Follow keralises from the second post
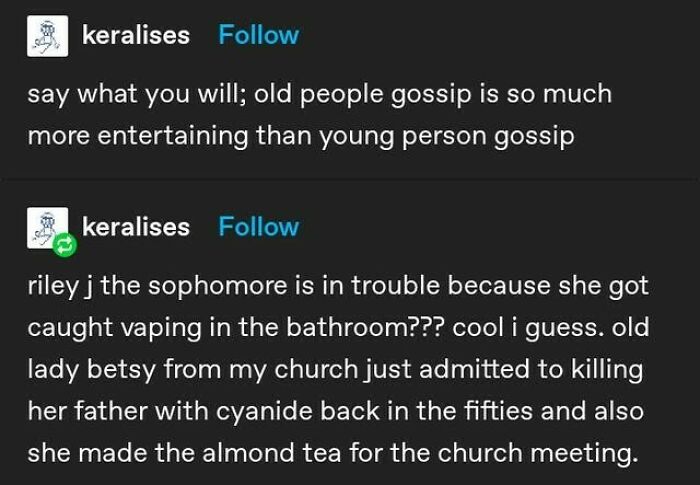This screenshot has height=485, width=700. point(258,227)
